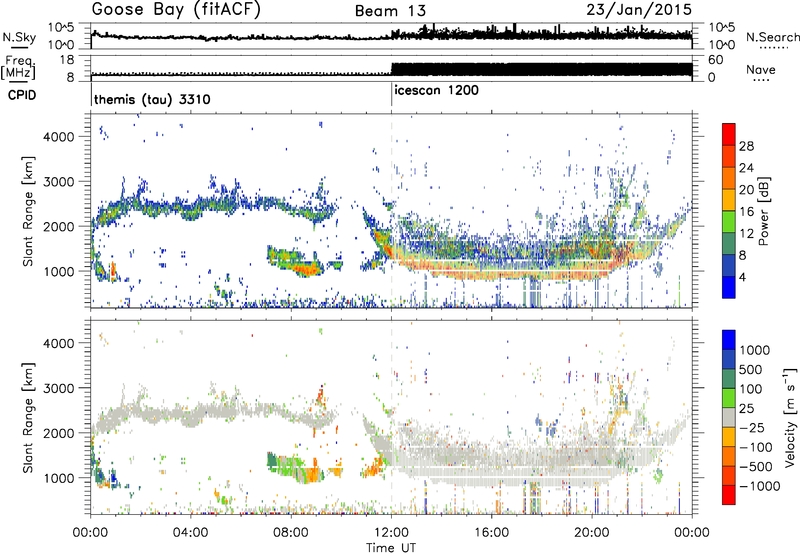Click 'Slant Range [km]' label of velocity panel
Viewport: 800px width, 554px height.
tap(28, 417)
